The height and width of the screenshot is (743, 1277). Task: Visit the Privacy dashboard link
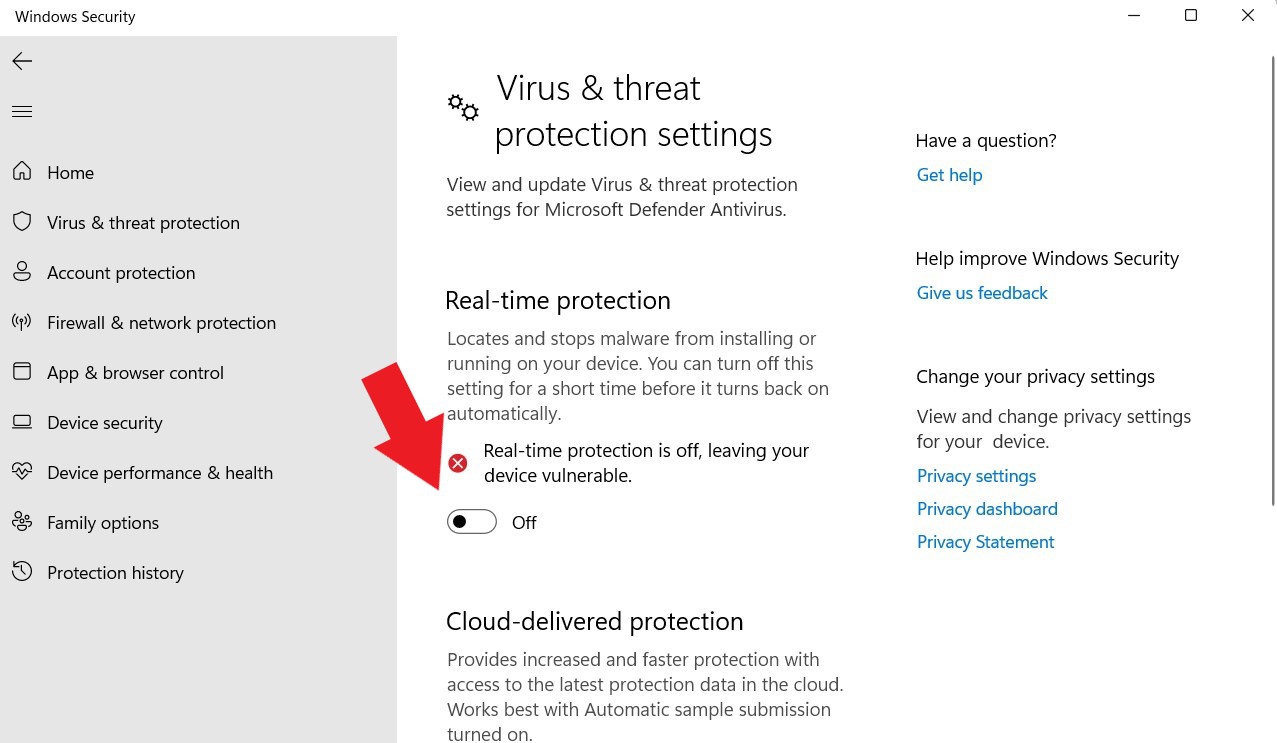[987, 509]
